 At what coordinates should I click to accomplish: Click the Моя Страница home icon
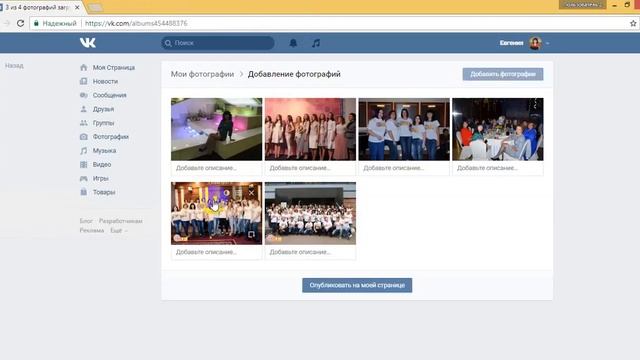point(84,67)
